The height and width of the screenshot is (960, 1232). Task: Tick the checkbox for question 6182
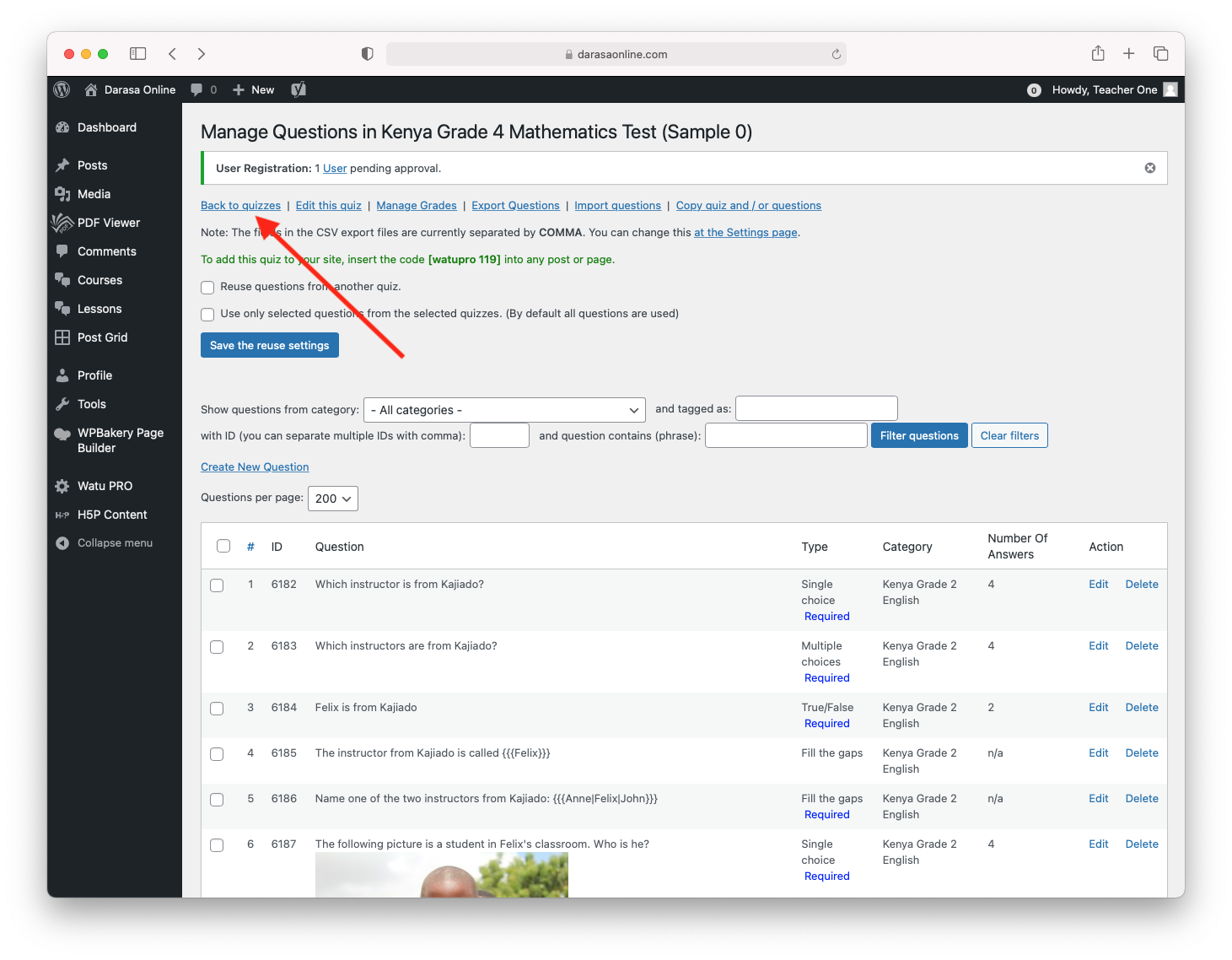coord(217,585)
